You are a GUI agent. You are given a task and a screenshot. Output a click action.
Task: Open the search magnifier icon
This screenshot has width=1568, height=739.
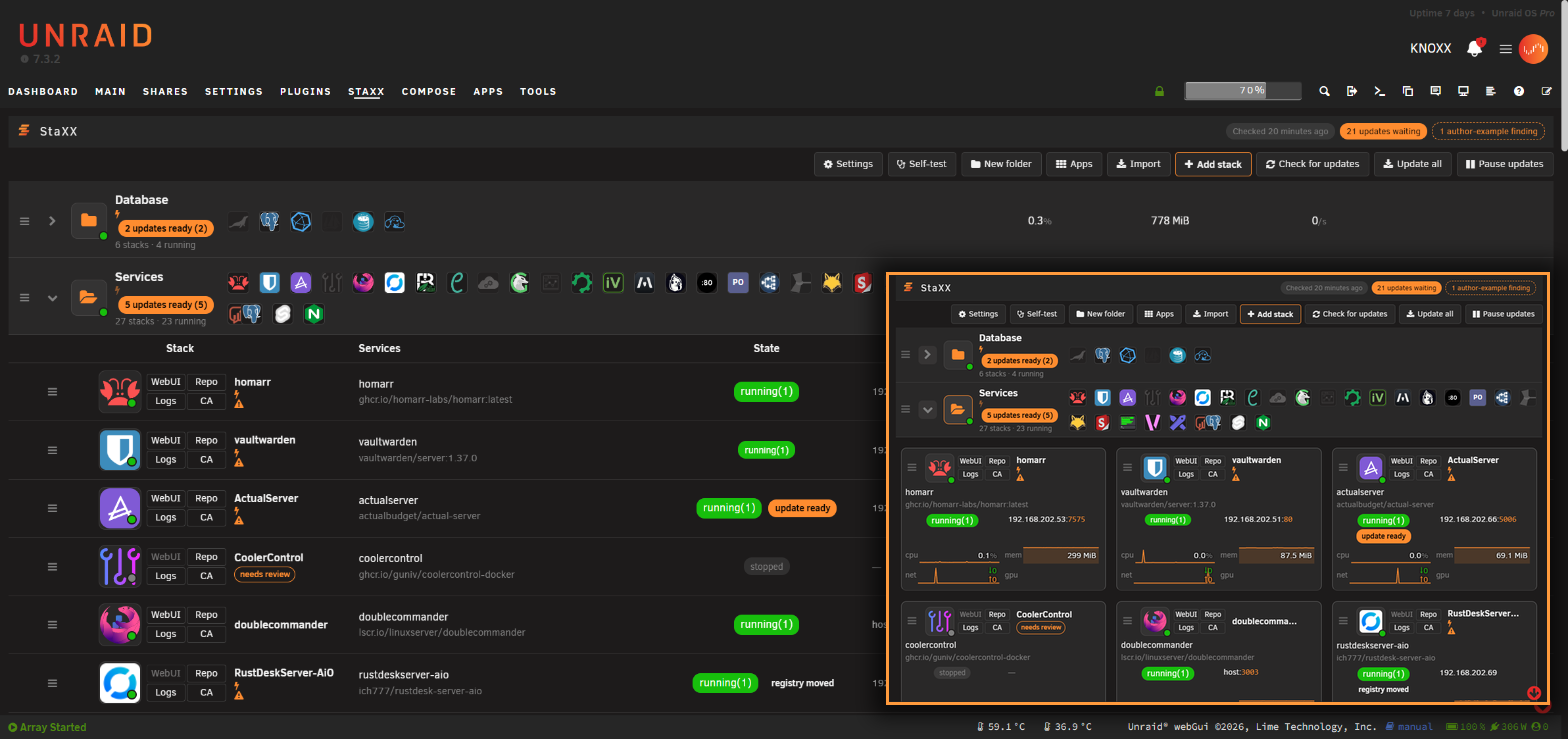pos(1324,91)
